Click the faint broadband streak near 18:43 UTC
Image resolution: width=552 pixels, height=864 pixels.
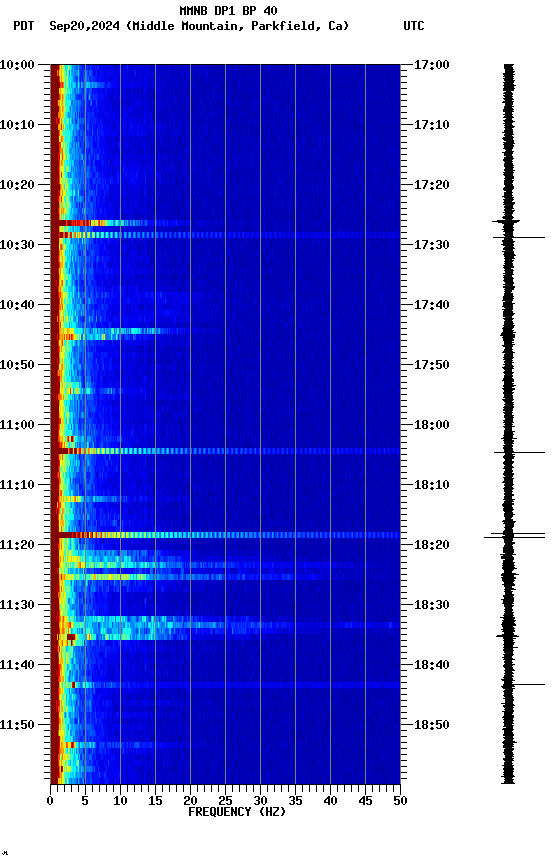(x=225, y=685)
